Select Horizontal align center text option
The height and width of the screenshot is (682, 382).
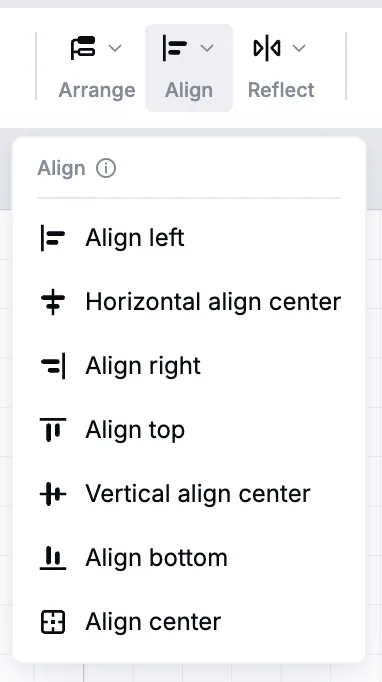pos(213,302)
